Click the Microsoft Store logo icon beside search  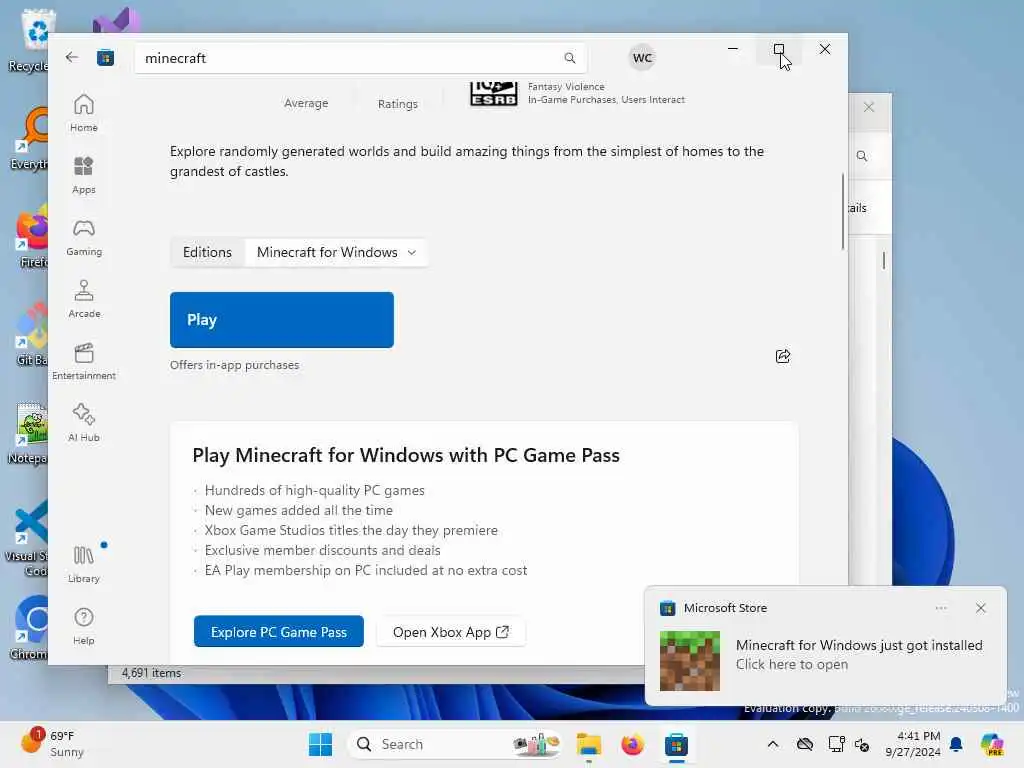click(105, 58)
